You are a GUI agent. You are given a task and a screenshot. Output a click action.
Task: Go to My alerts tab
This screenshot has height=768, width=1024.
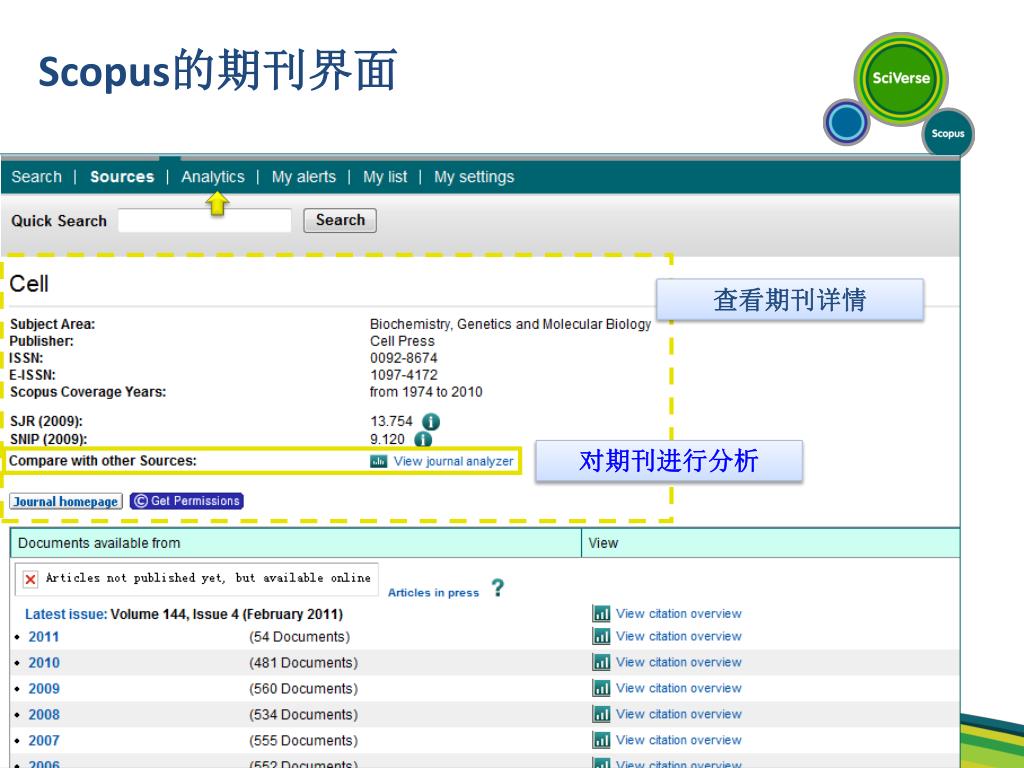click(304, 177)
